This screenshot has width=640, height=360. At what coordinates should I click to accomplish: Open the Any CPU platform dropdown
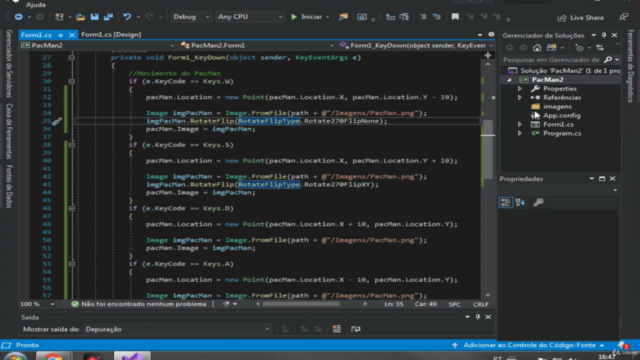tap(249, 17)
